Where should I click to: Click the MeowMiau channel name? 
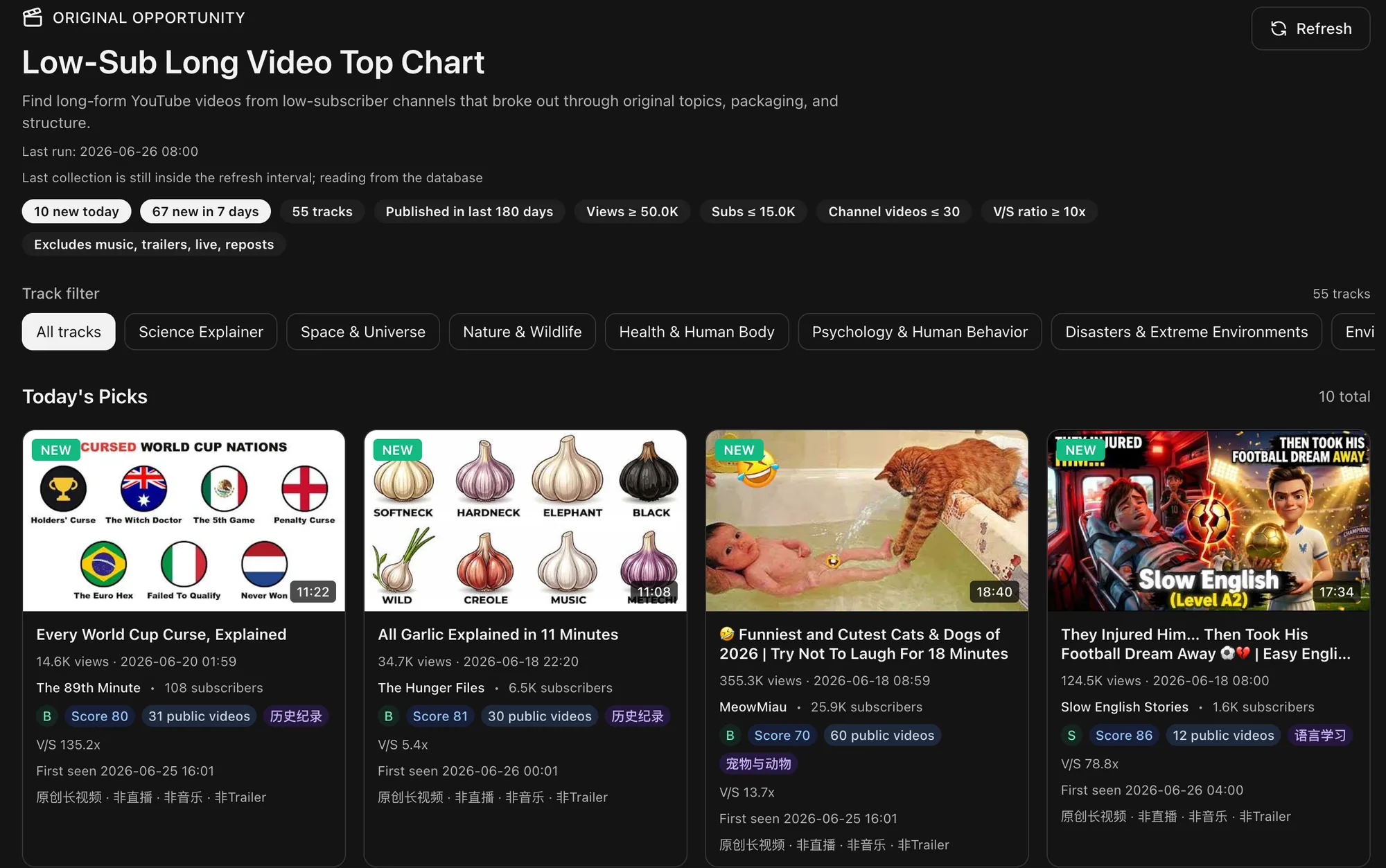click(x=753, y=707)
